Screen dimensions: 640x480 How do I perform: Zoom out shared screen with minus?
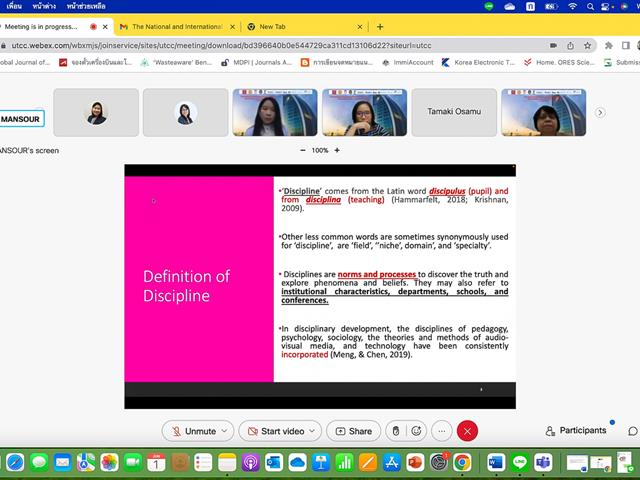pos(303,150)
